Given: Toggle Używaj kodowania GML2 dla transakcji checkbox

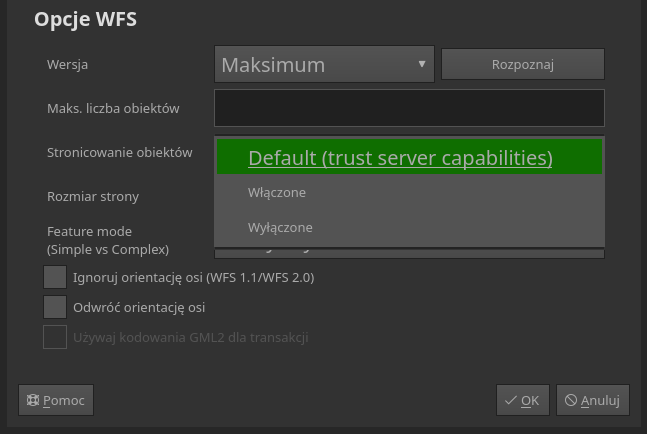Looking at the screenshot, I should [x=55, y=337].
